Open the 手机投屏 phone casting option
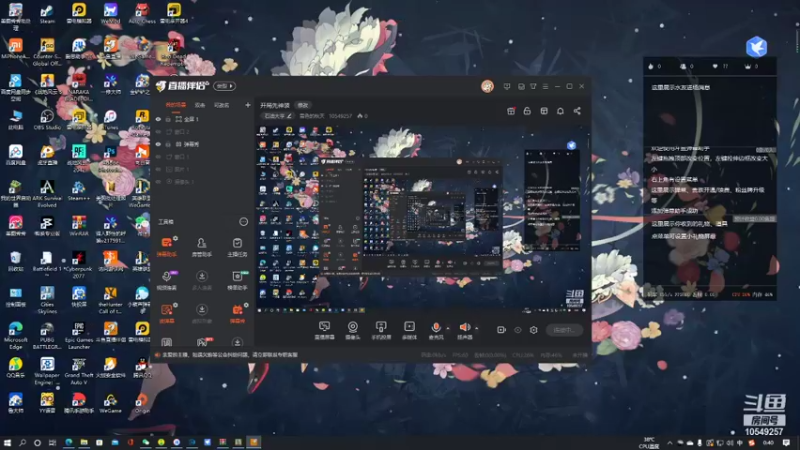The image size is (800, 450). click(381, 330)
